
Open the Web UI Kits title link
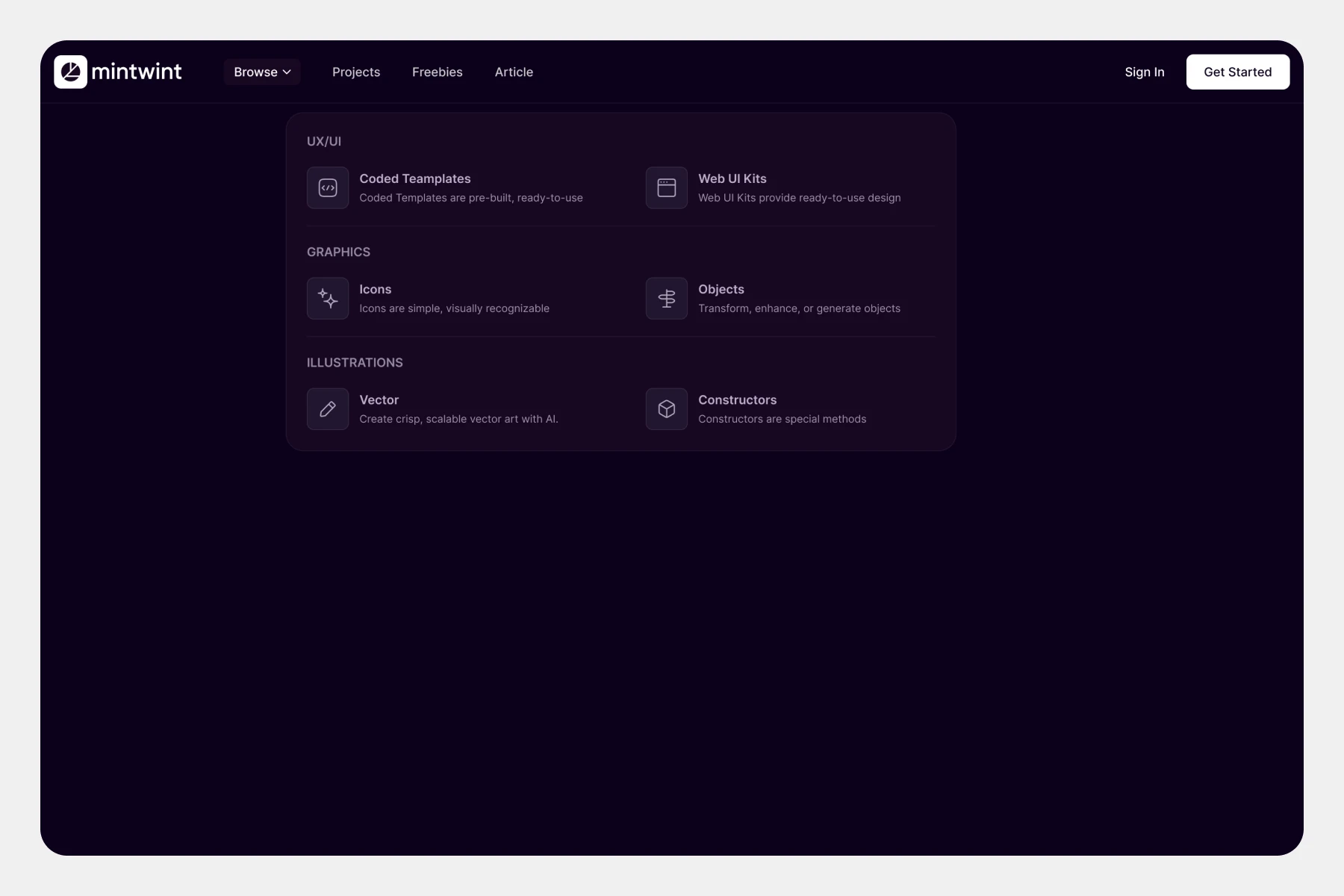click(732, 179)
